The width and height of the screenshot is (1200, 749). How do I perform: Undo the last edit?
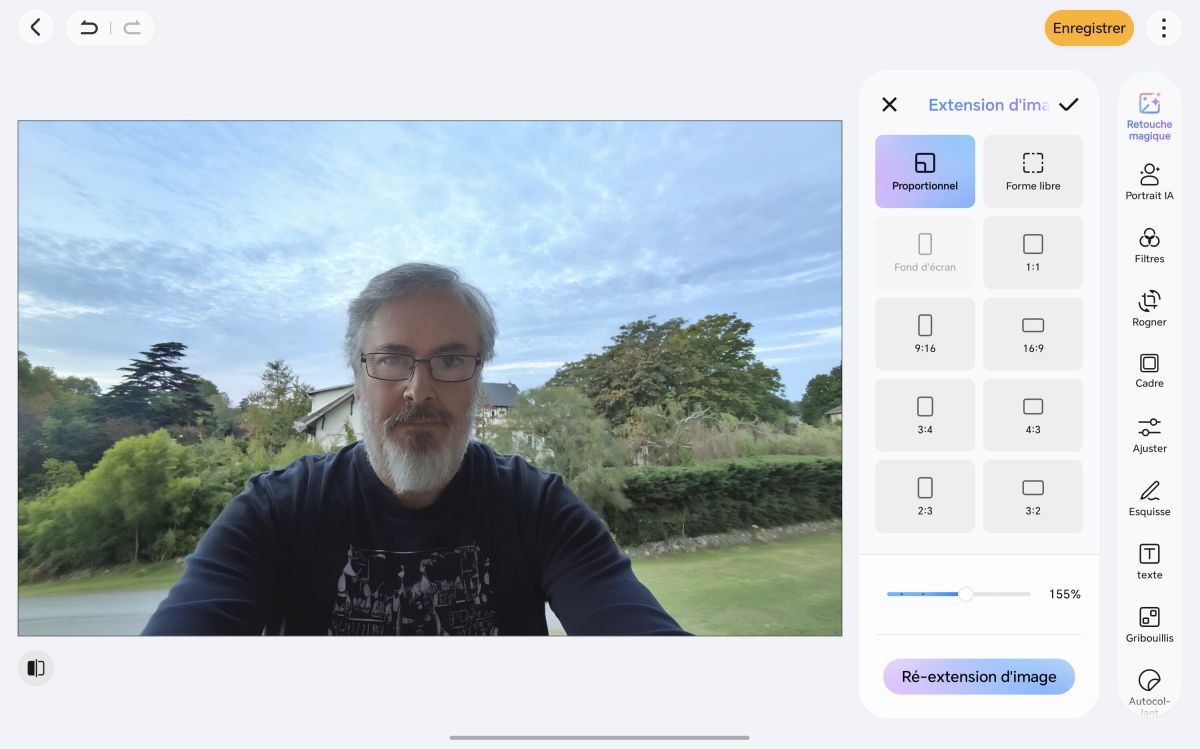pyautogui.click(x=89, y=28)
